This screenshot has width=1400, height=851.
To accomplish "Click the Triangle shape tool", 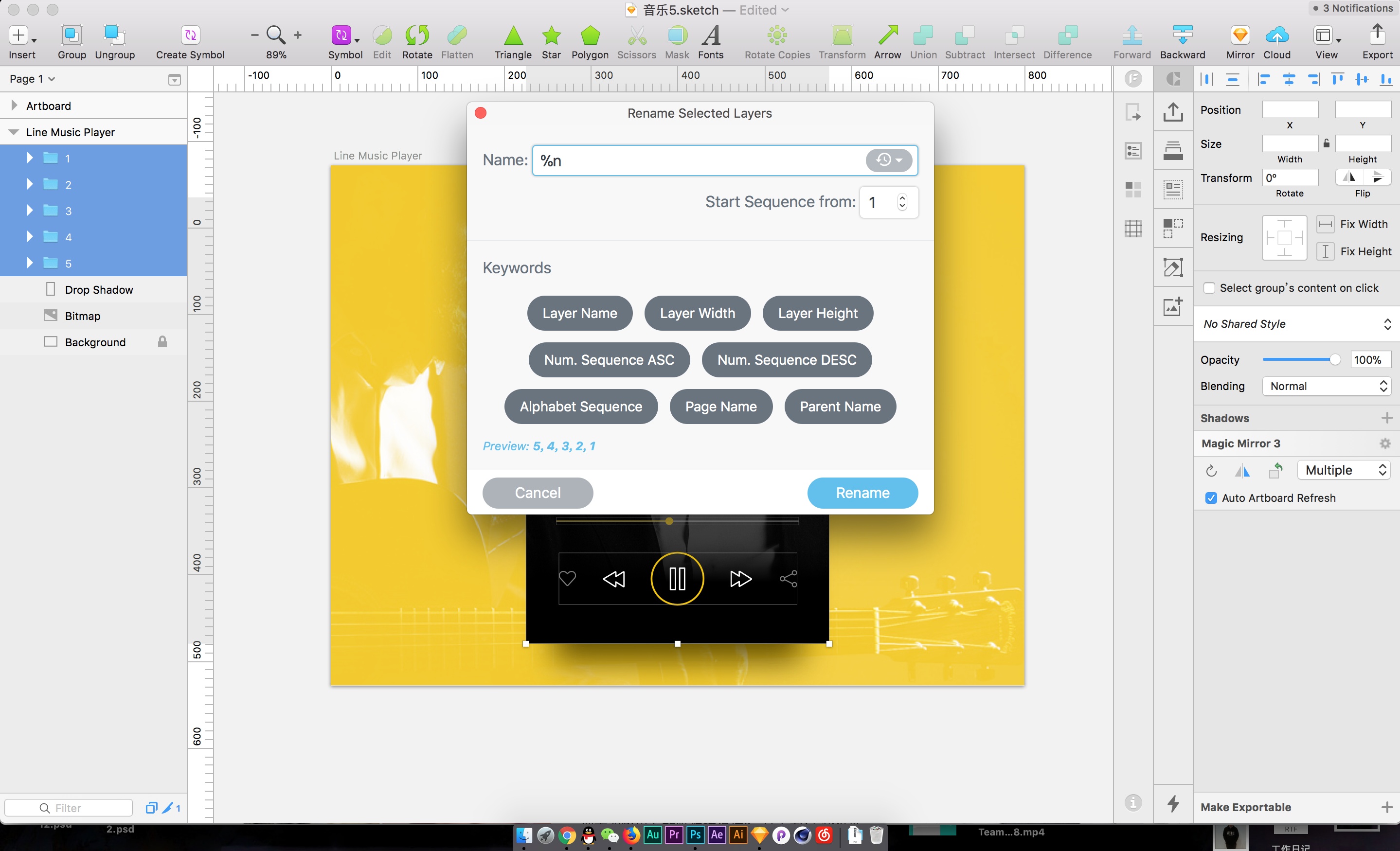I will (x=513, y=36).
